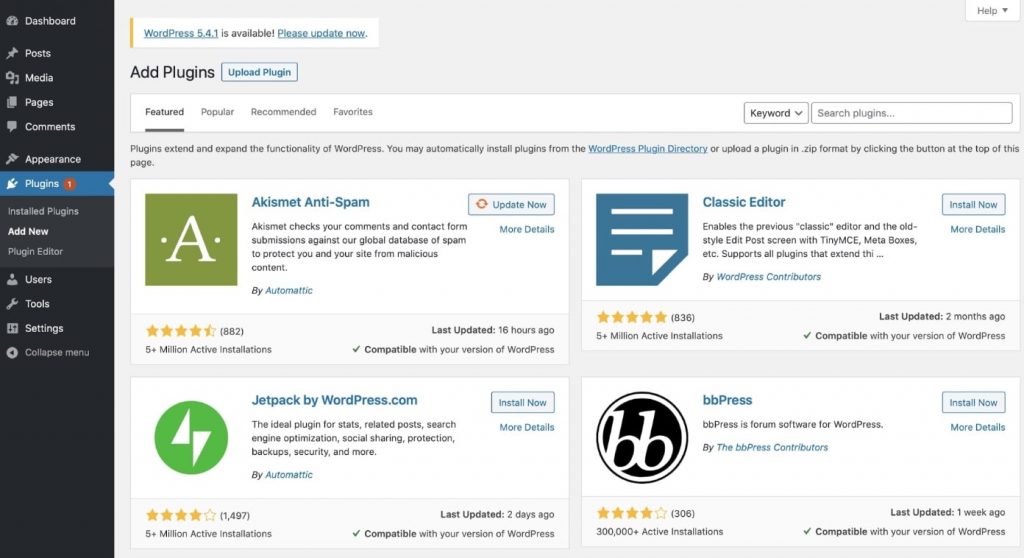Click the Jetpack green lightning logo
This screenshot has width=1024, height=558.
pyautogui.click(x=191, y=437)
